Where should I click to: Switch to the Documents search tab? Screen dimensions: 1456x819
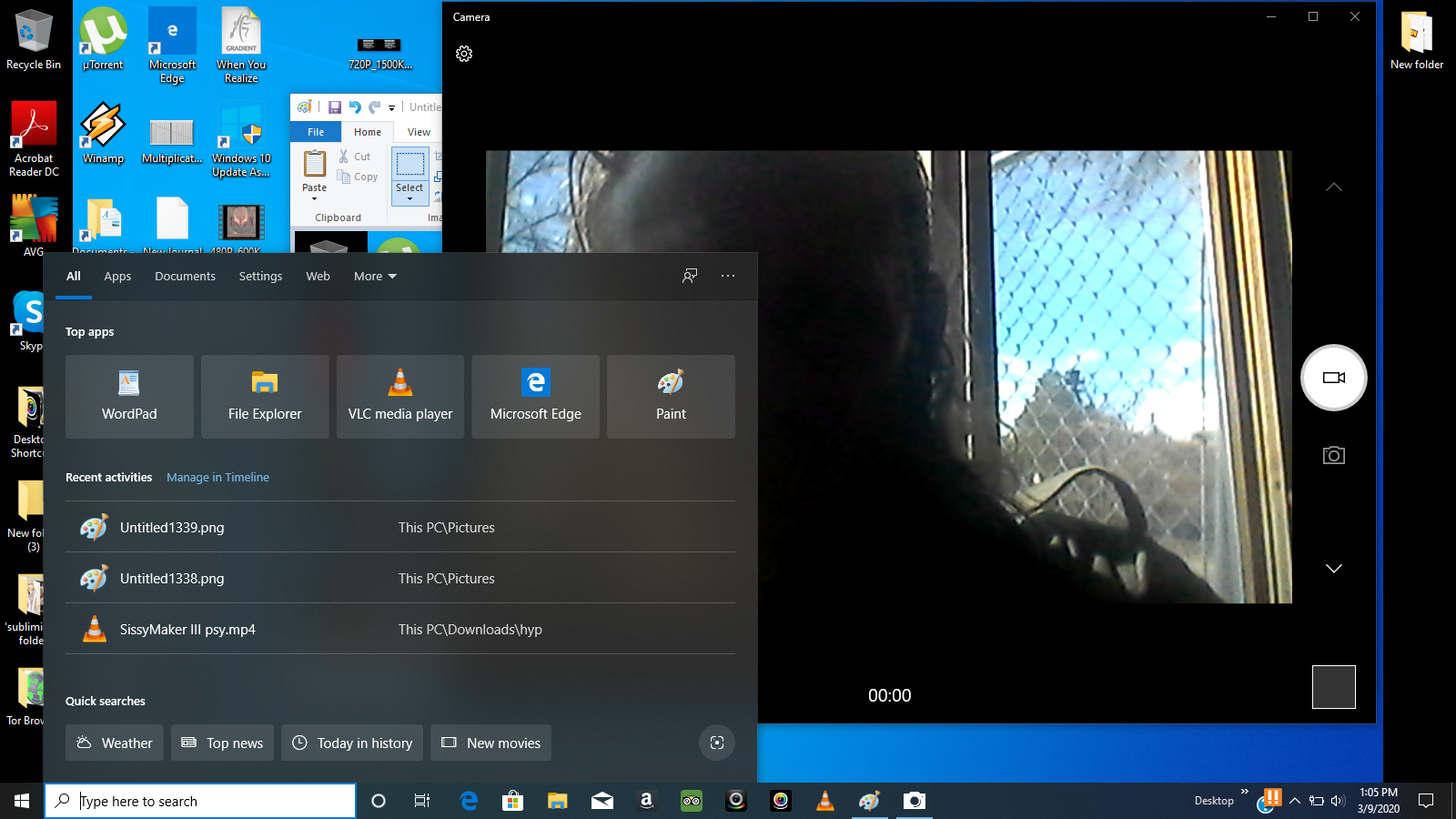pyautogui.click(x=185, y=277)
